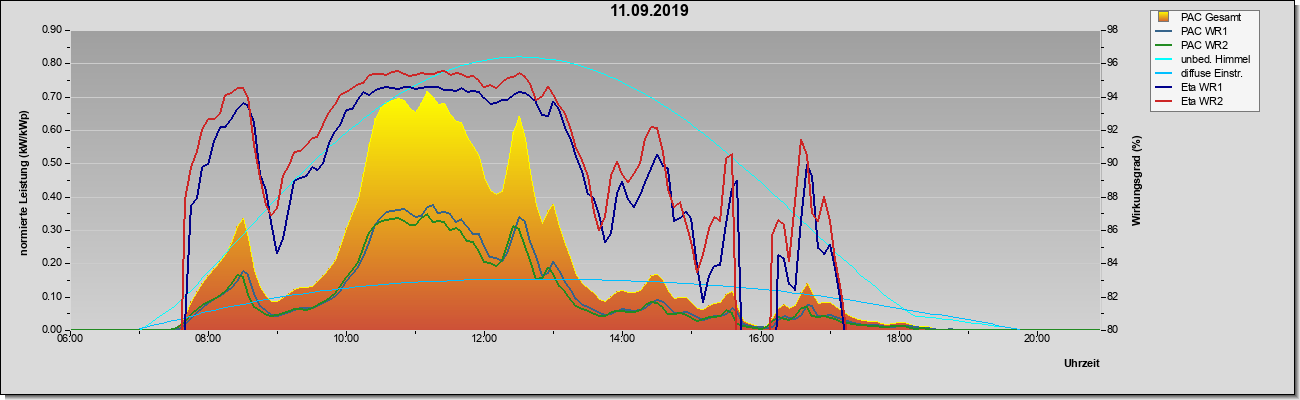Click the Wirkungsgrad (%) axis title
Viewport: 1300px width, 400px height.
[1136, 180]
